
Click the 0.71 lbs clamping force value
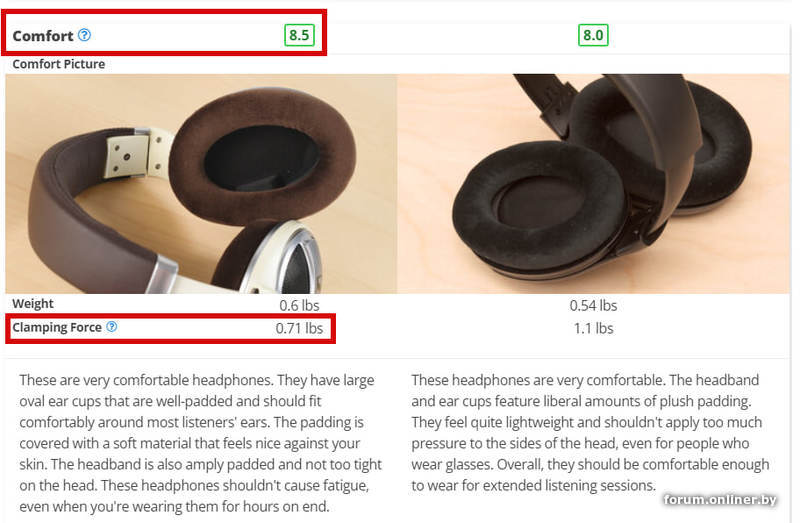click(x=299, y=328)
